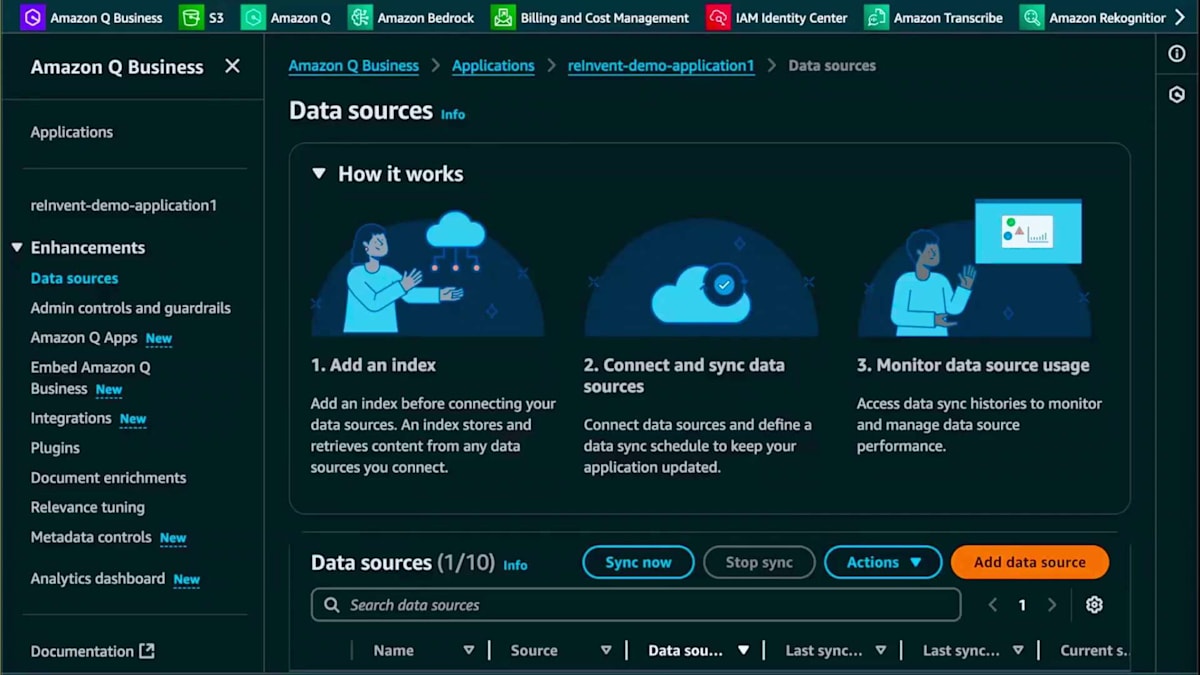Click the Monitor data source usage illustration
The height and width of the screenshot is (675, 1200).
click(974, 268)
